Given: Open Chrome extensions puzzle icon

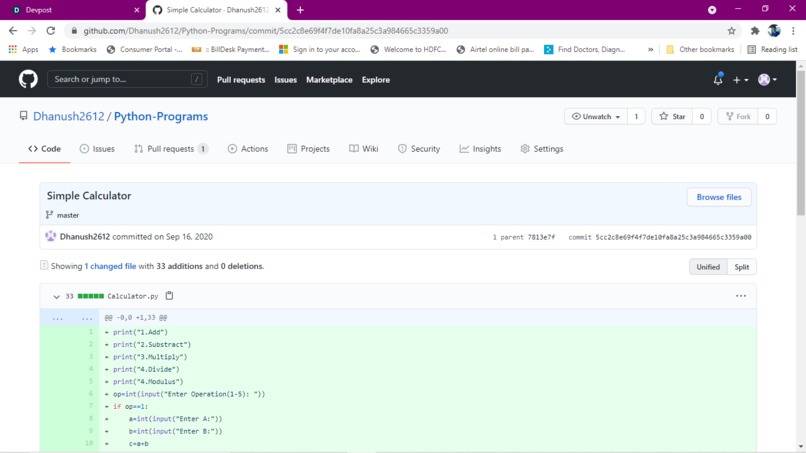Looking at the screenshot, I should [755, 31].
